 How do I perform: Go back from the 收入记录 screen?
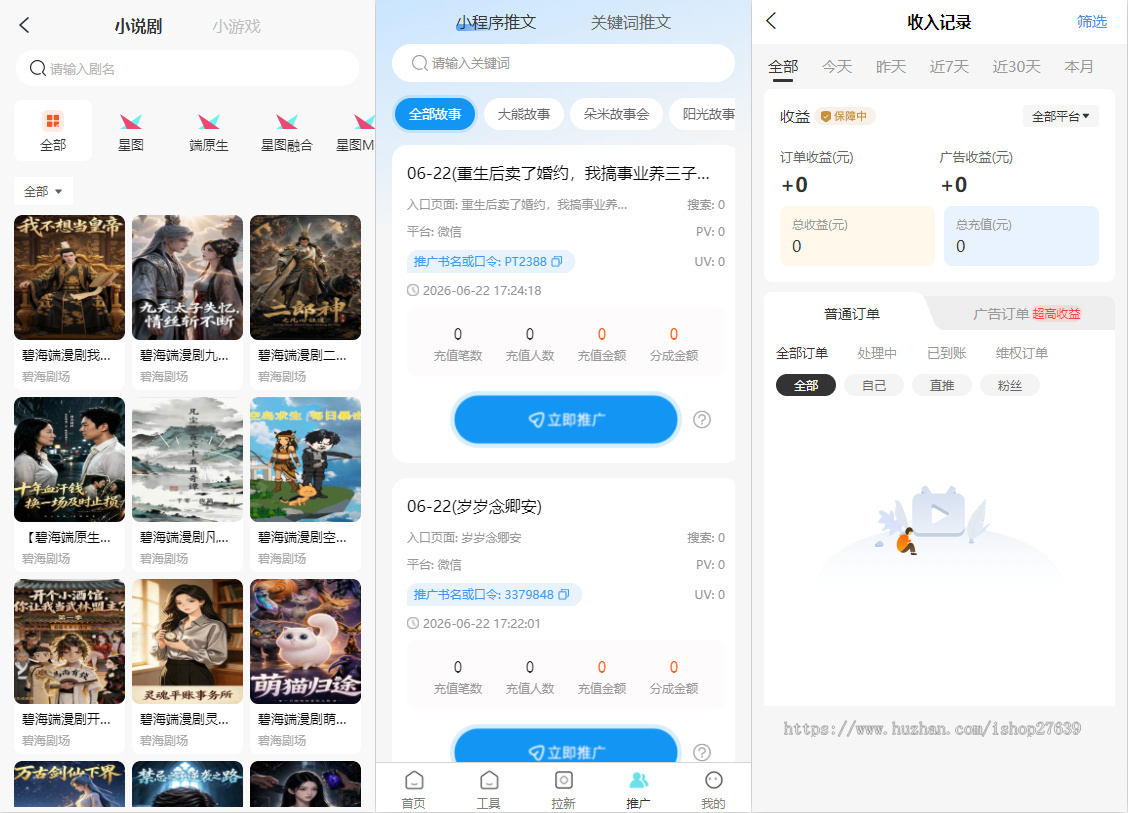coord(771,21)
